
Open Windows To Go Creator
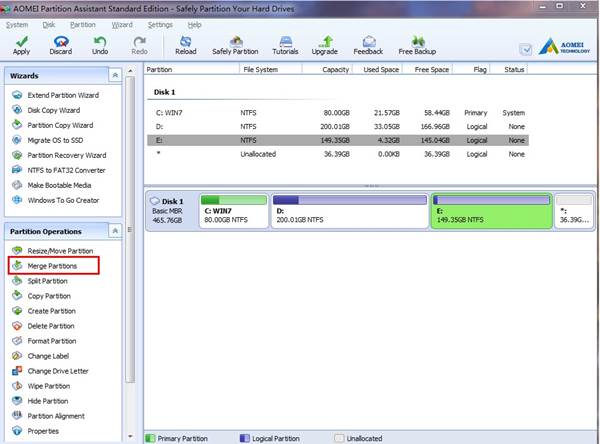coord(56,200)
